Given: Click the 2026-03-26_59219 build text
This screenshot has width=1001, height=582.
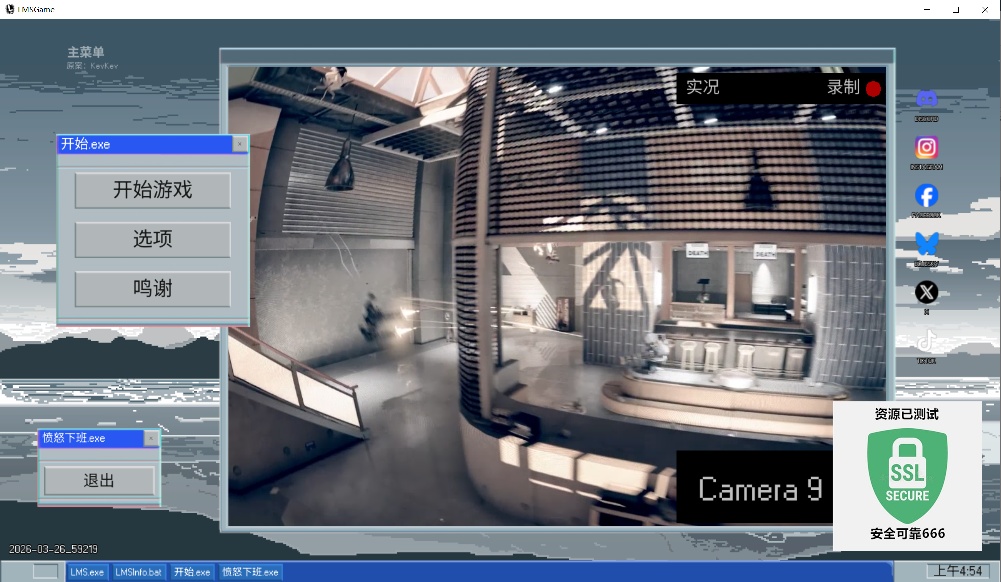Looking at the screenshot, I should pos(53,549).
